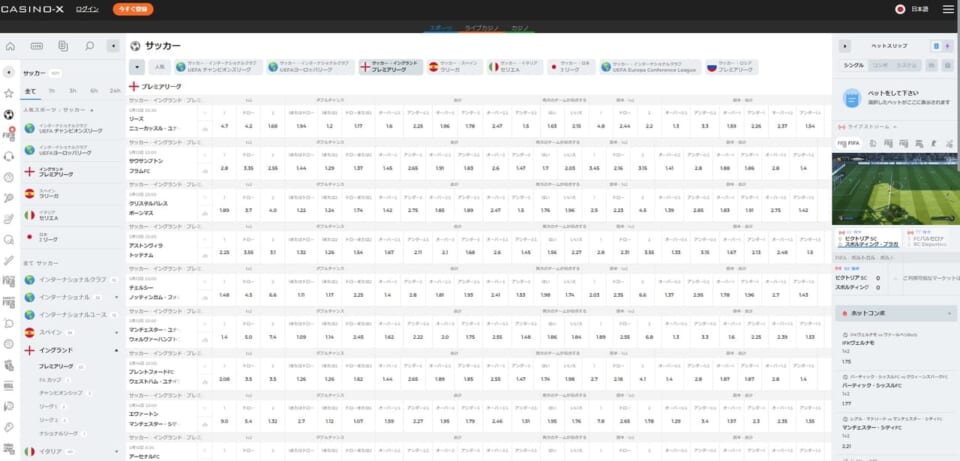
Task: Switch to the カジノ top tab
Action: pyautogui.click(x=520, y=28)
